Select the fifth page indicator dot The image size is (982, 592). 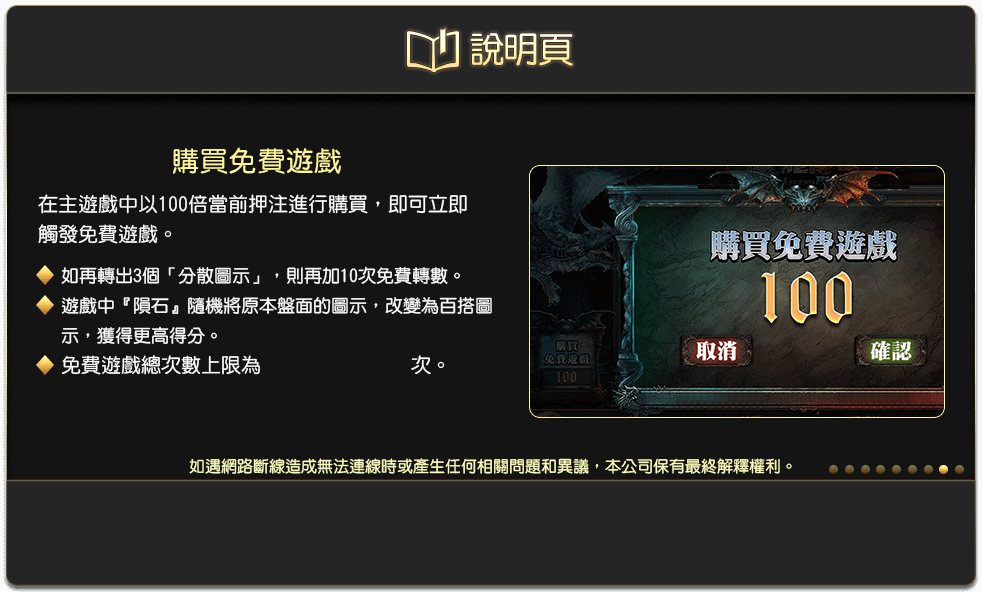pos(896,469)
